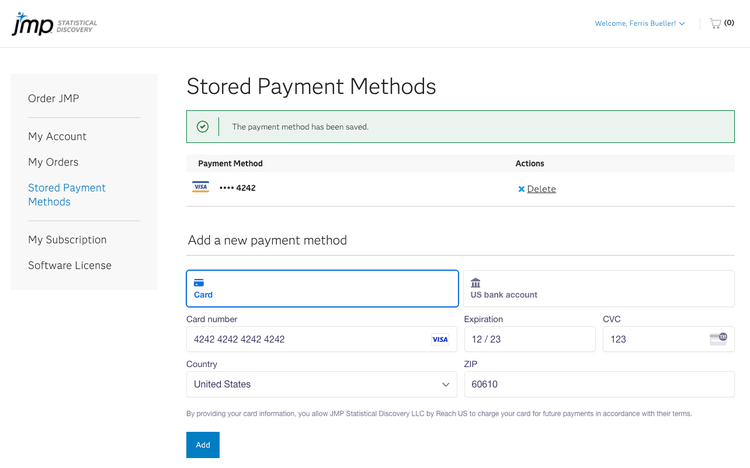Image resolution: width=750 pixels, height=468 pixels.
Task: Click the Visa card icon beside 4242
Action: click(200, 187)
